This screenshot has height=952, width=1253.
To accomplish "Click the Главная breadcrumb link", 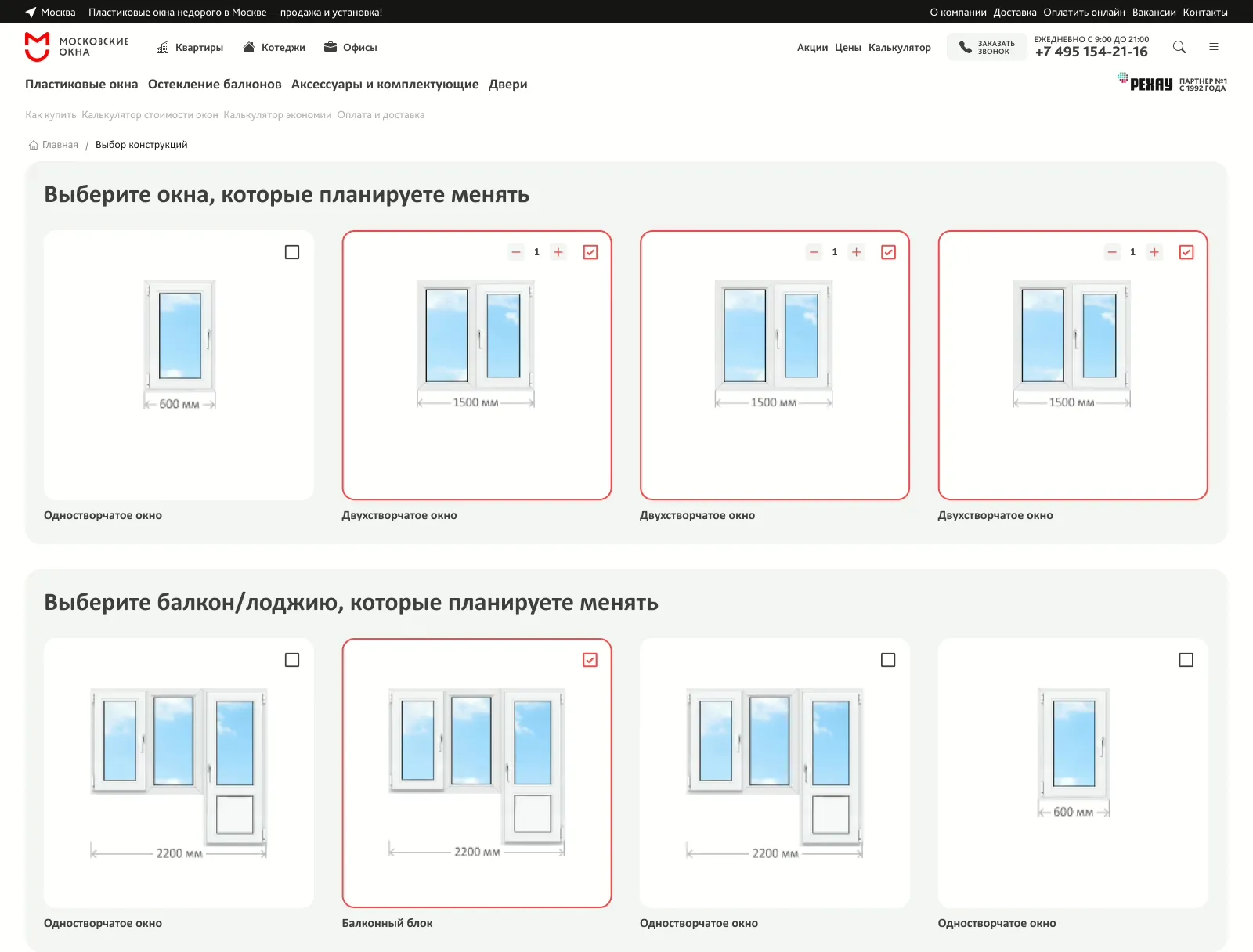I will tap(59, 145).
